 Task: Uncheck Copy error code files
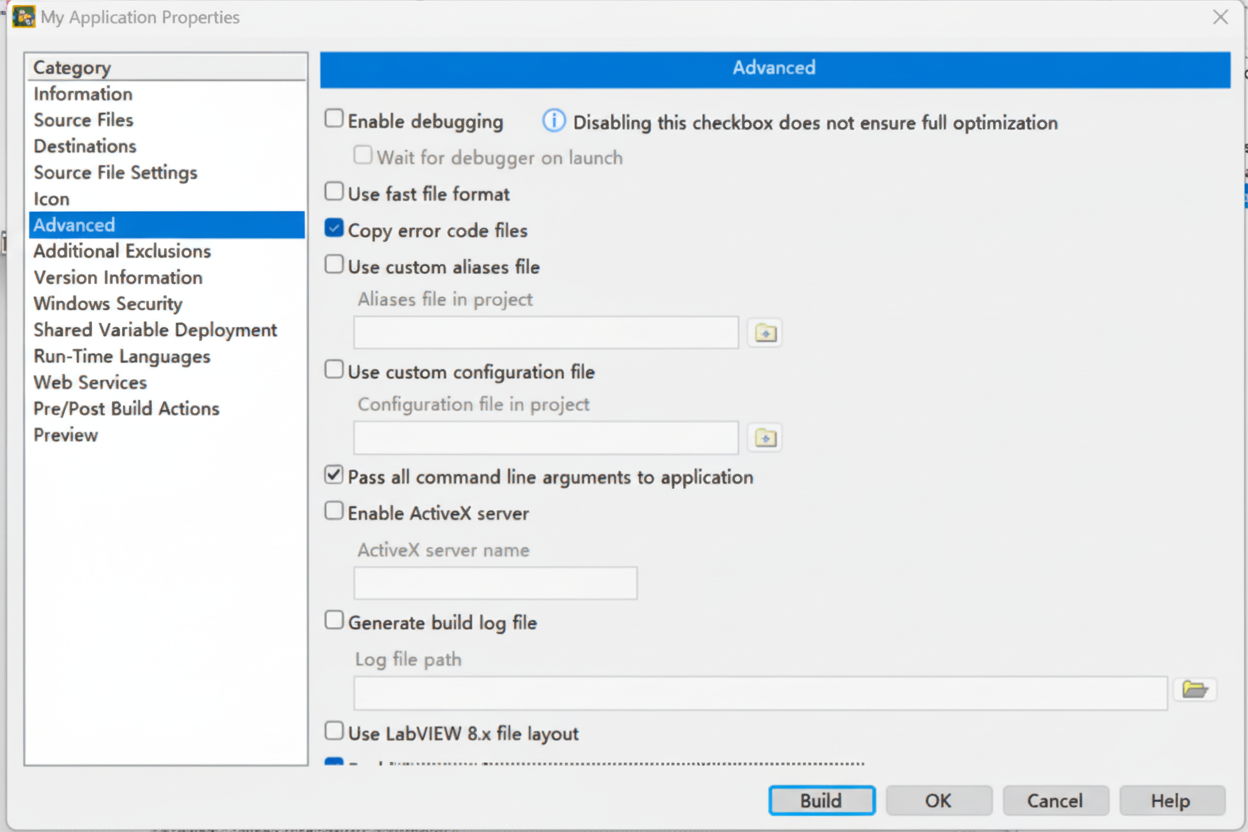coord(333,226)
